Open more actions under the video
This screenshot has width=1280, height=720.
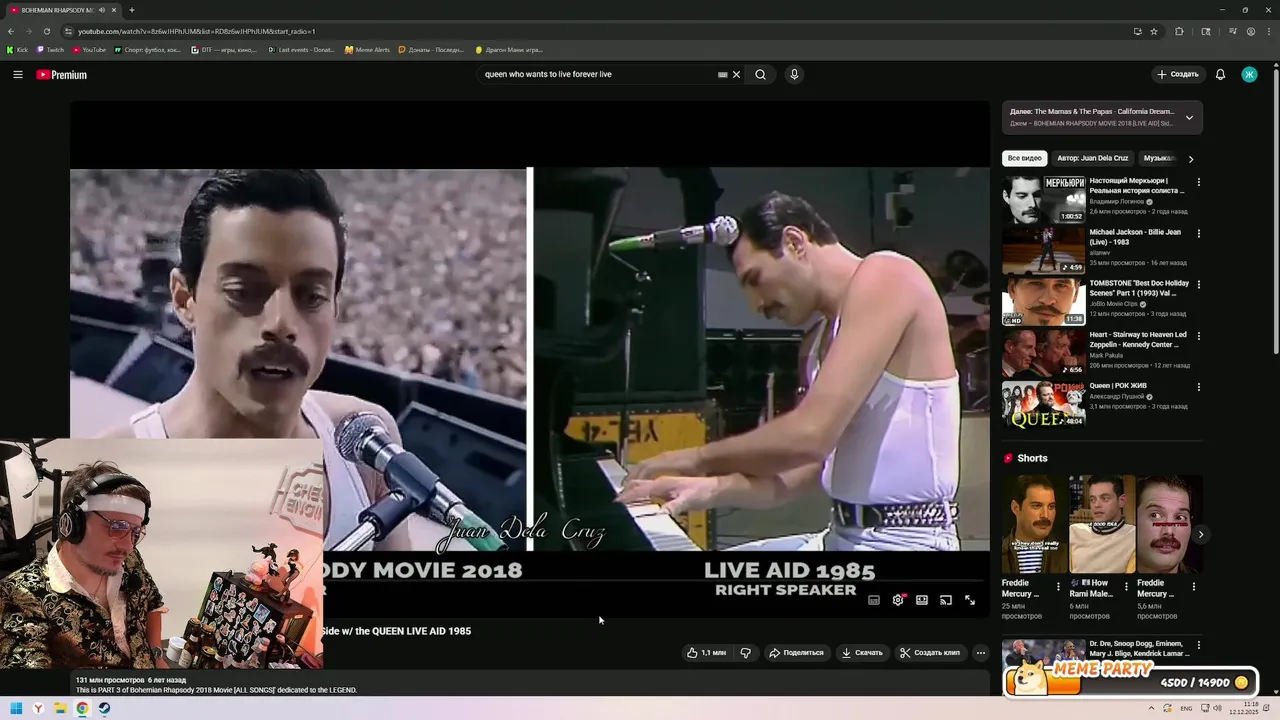pyautogui.click(x=981, y=652)
